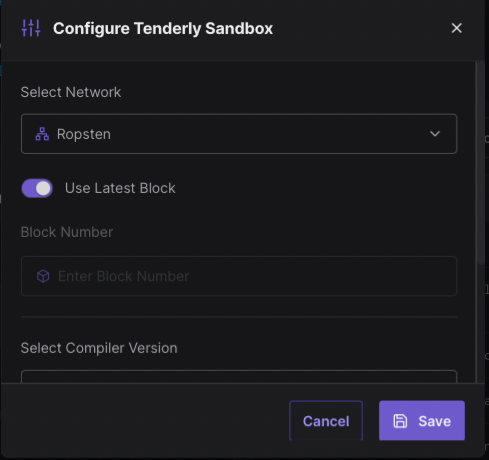Click the Configure Tenderly Sandbox title
Viewport: 489px width, 460px height.
pyautogui.click(x=163, y=28)
